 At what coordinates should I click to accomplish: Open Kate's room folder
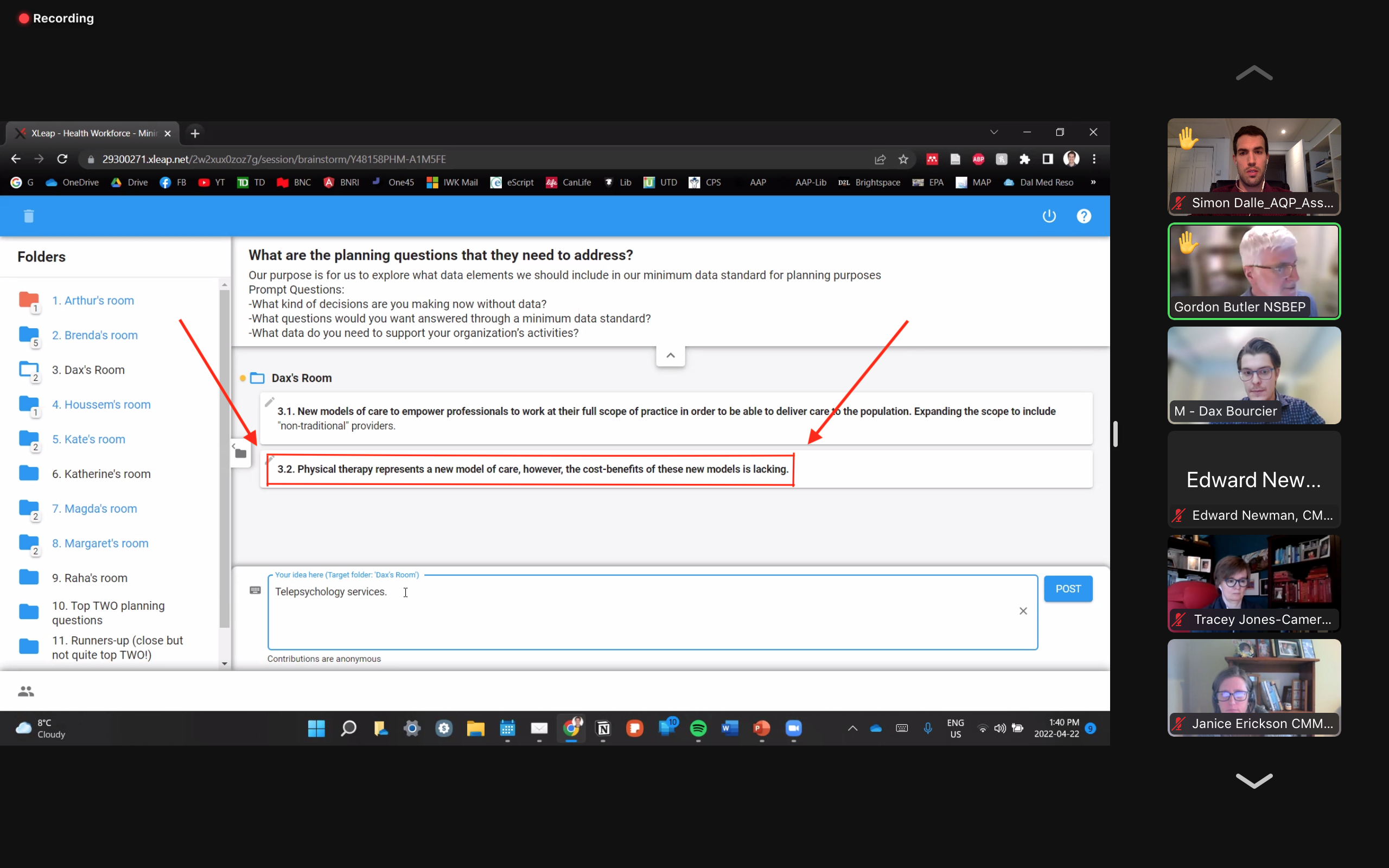88,439
